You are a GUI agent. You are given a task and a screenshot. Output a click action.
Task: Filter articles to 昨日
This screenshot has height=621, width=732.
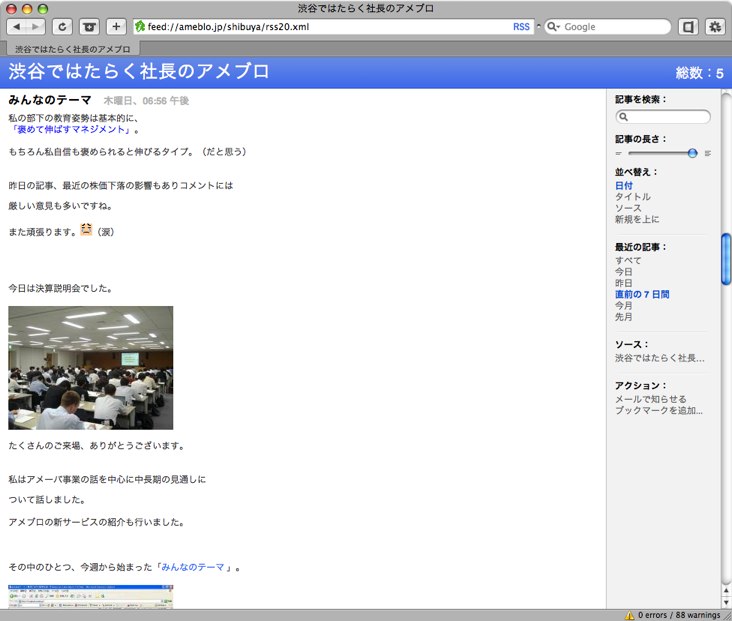click(x=624, y=283)
